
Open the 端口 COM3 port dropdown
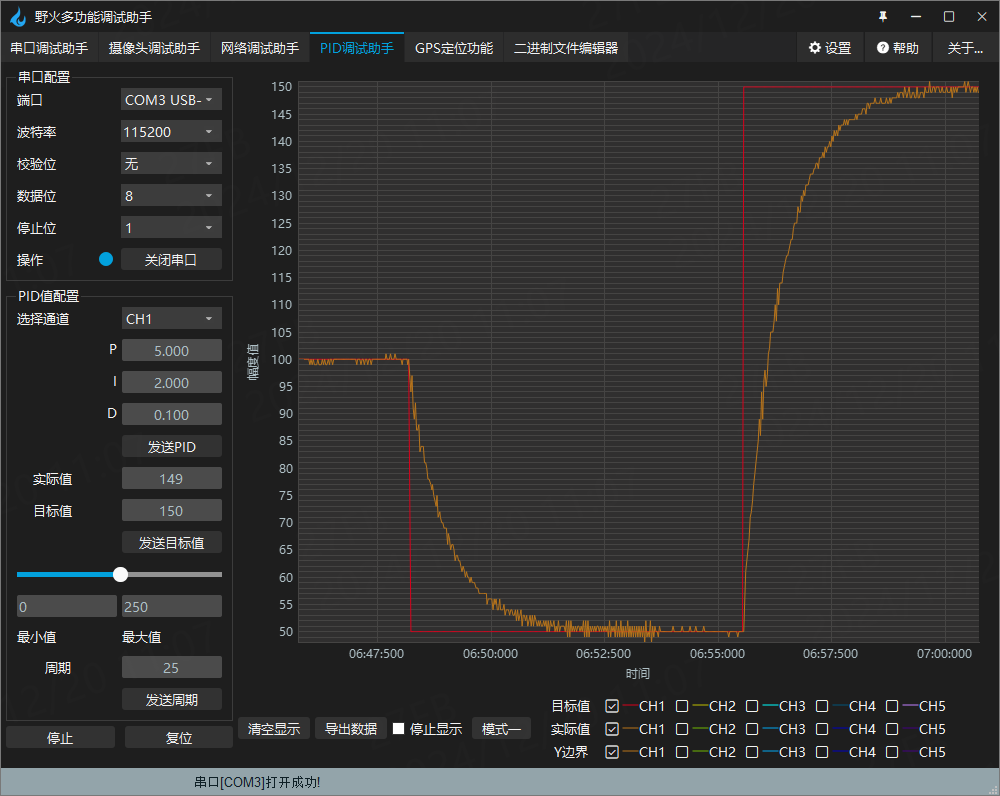click(171, 100)
